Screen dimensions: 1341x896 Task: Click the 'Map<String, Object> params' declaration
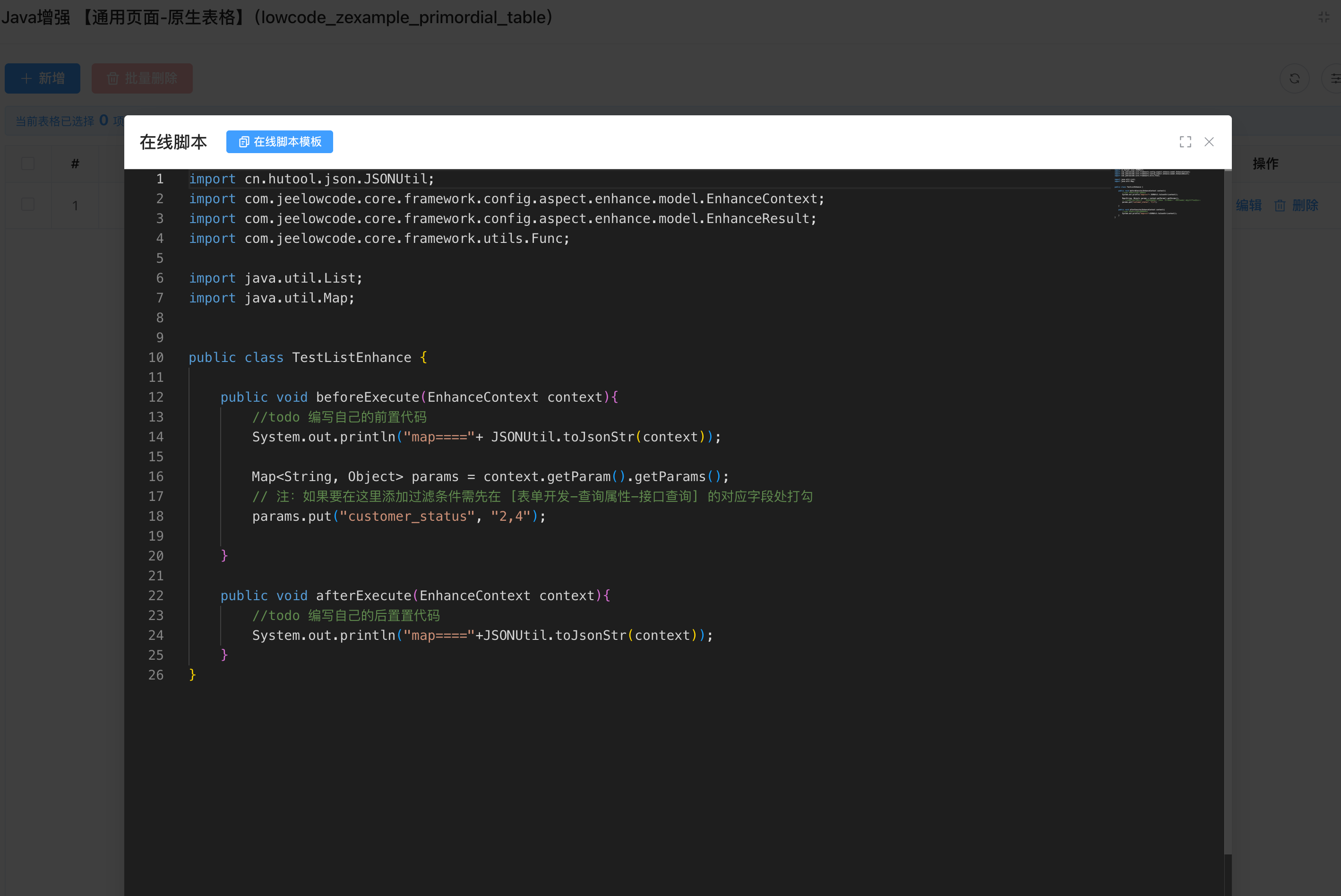(355, 476)
